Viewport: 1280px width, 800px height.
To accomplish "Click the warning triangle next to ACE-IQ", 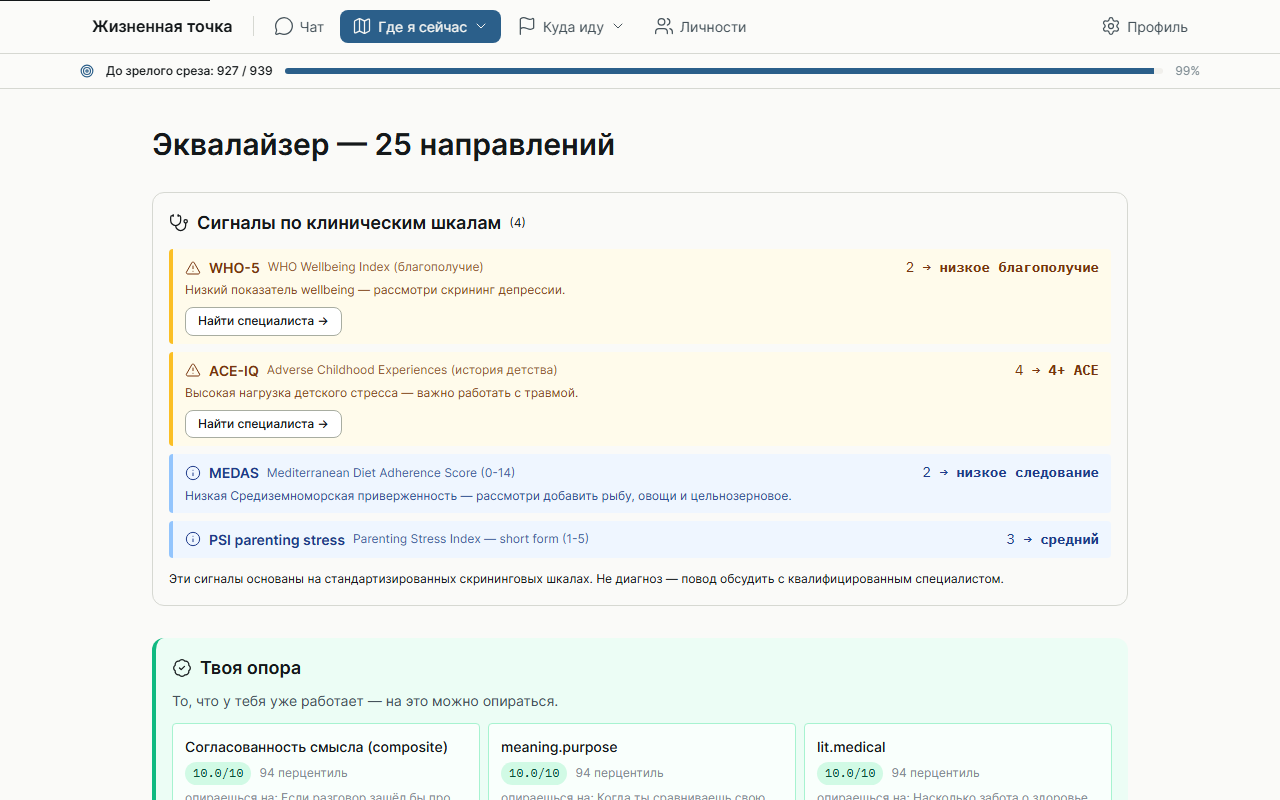I will pos(193,371).
